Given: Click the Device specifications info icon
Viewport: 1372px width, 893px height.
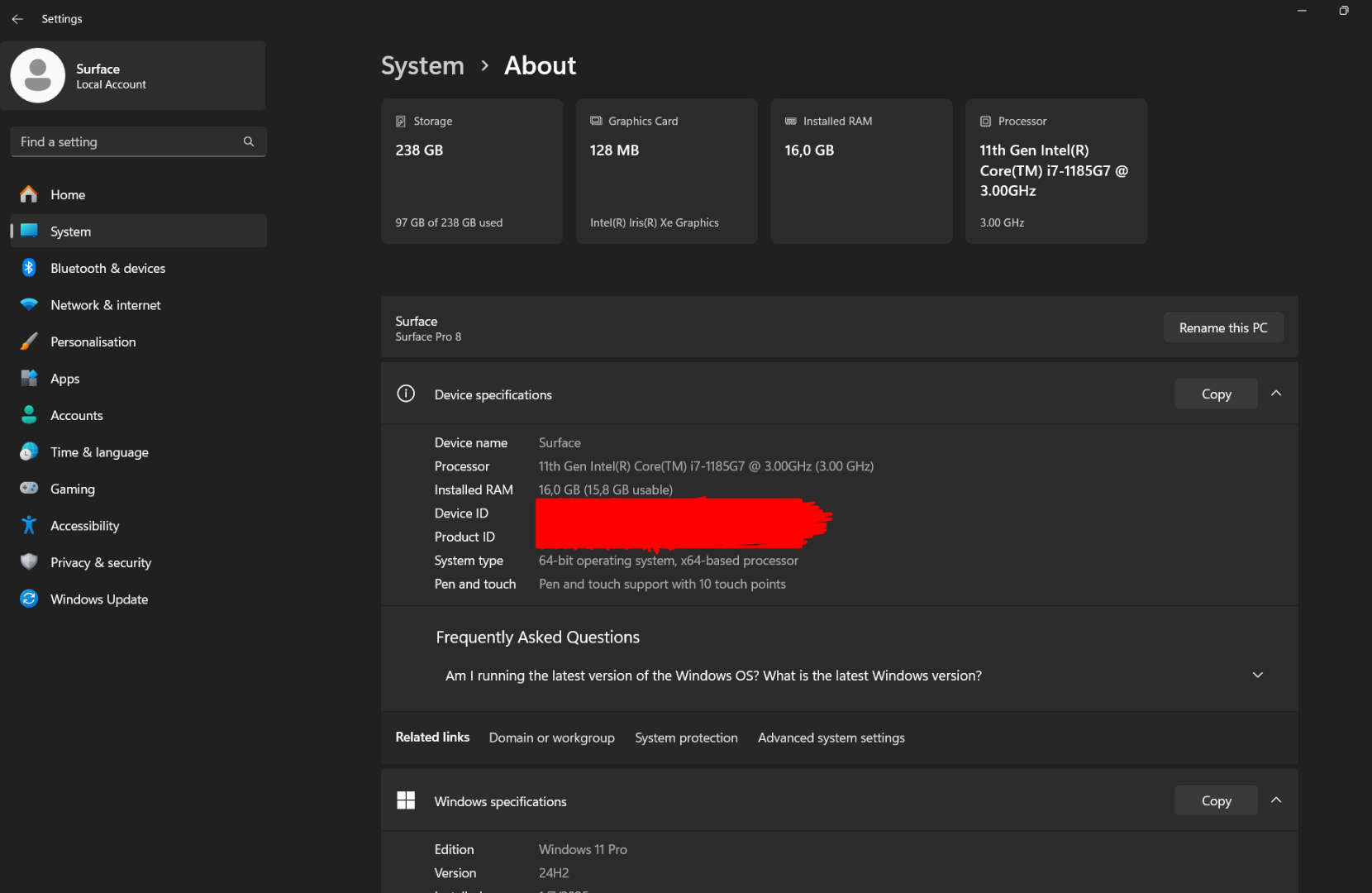Looking at the screenshot, I should pyautogui.click(x=406, y=394).
